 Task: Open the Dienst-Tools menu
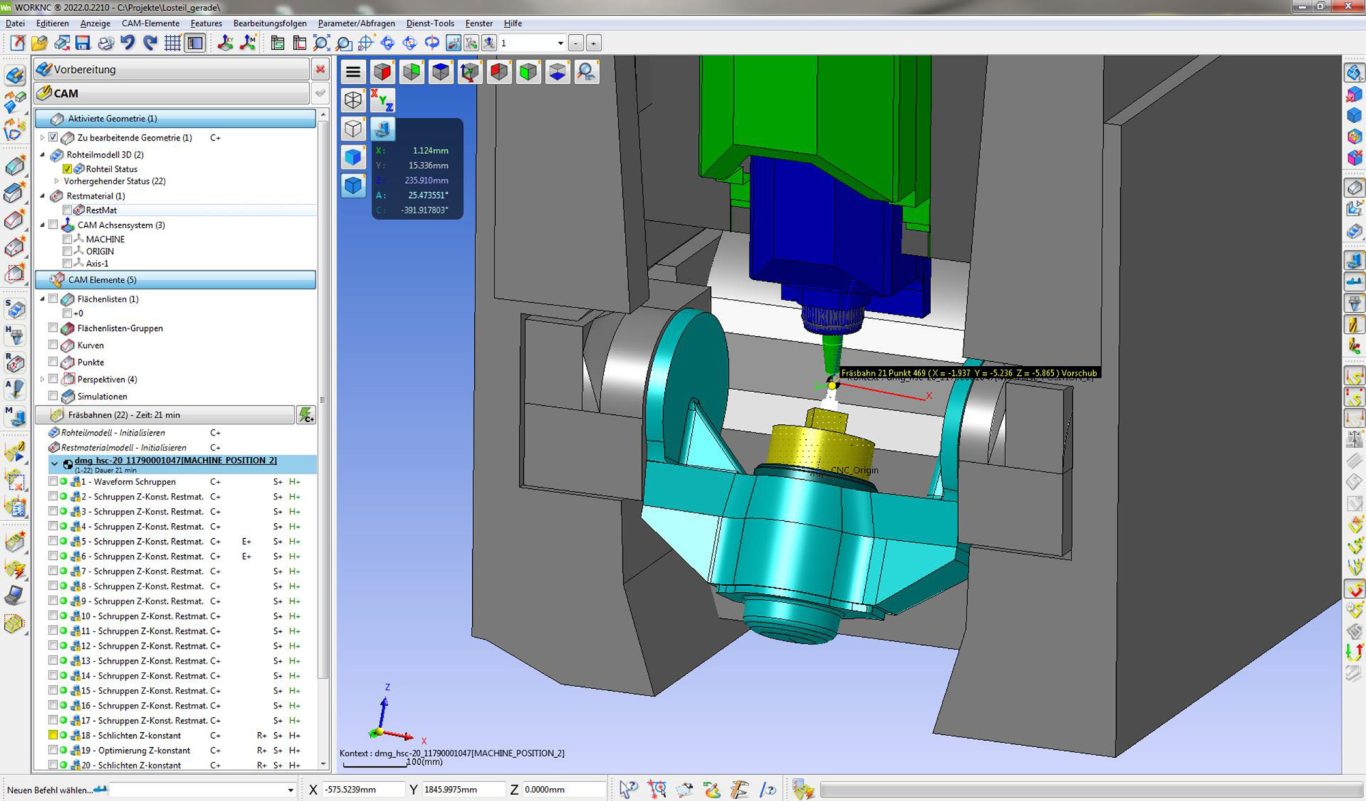coord(430,23)
